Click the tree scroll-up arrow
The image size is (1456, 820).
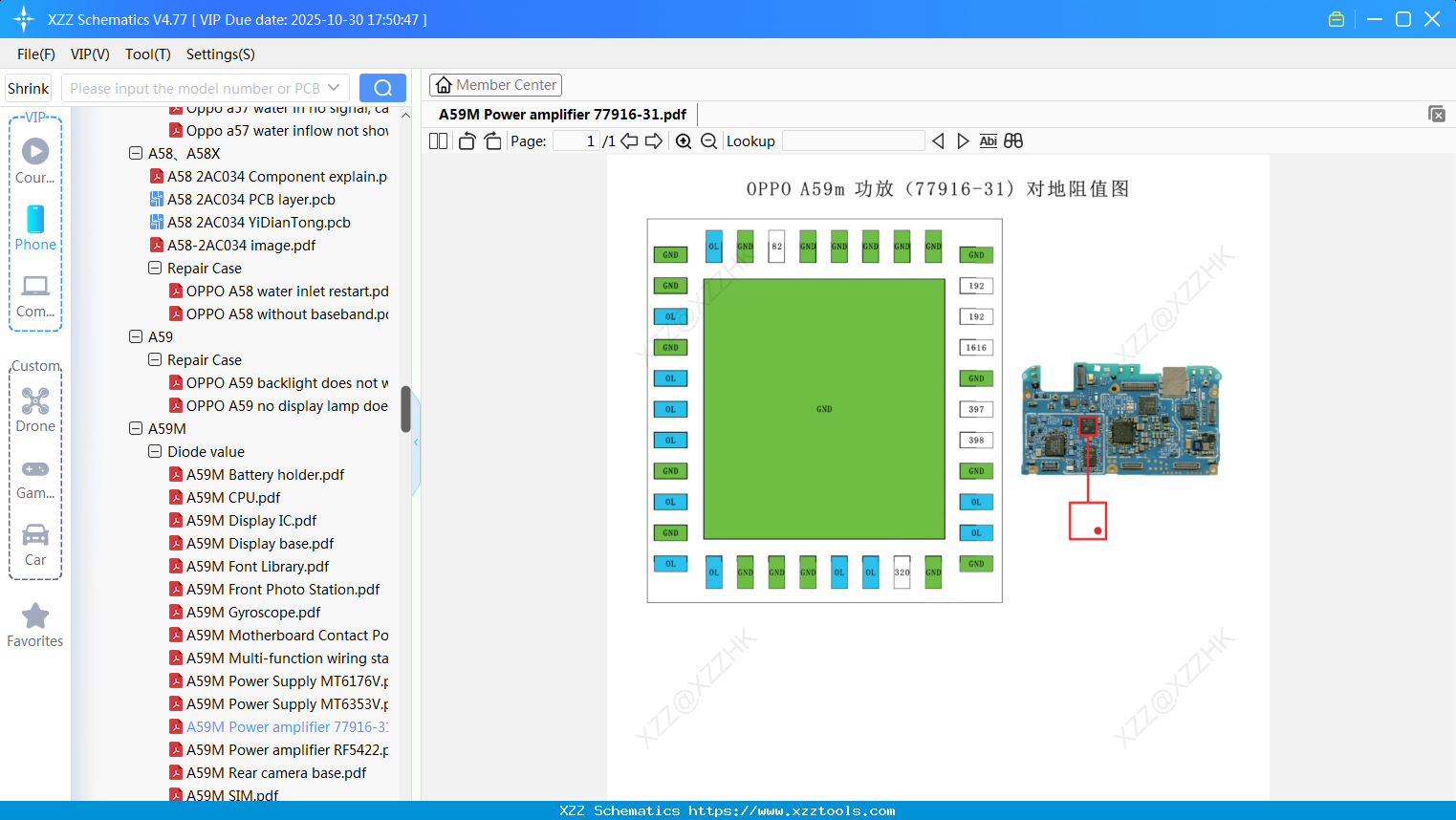click(x=405, y=116)
